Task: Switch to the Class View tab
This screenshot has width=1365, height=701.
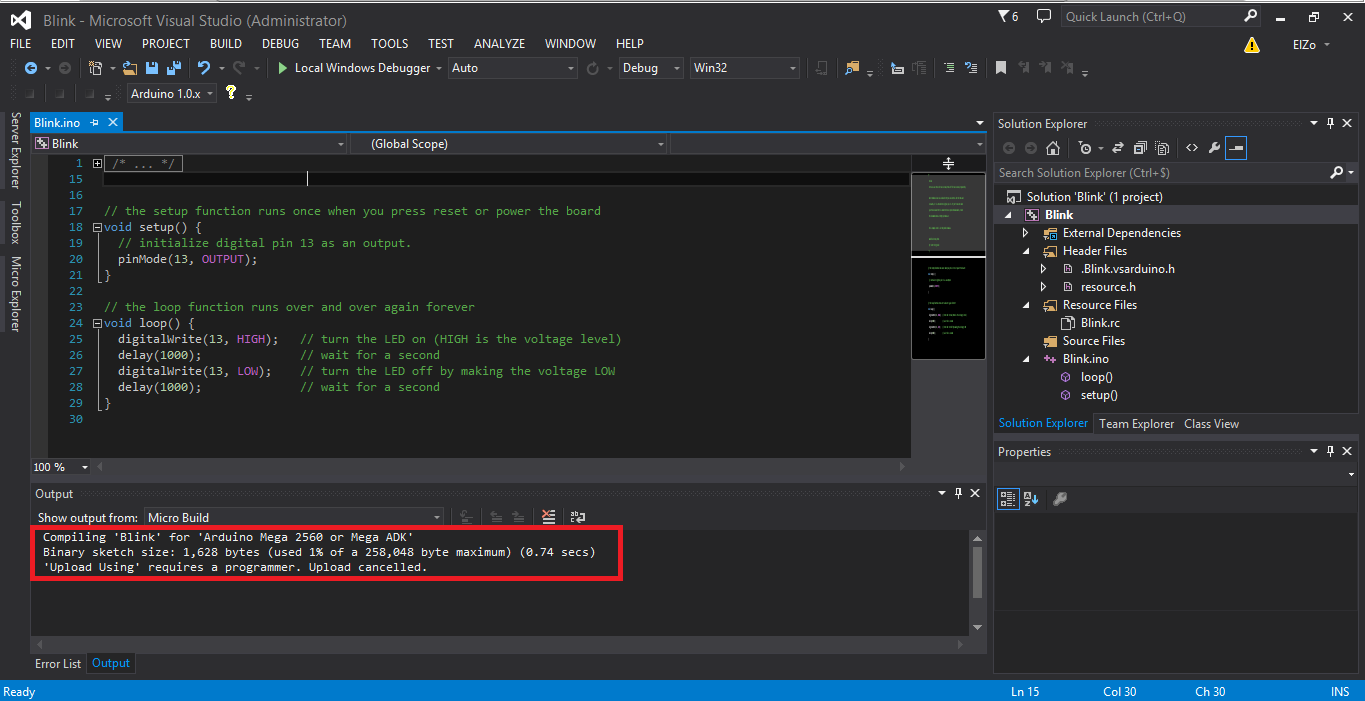Action: tap(1211, 424)
